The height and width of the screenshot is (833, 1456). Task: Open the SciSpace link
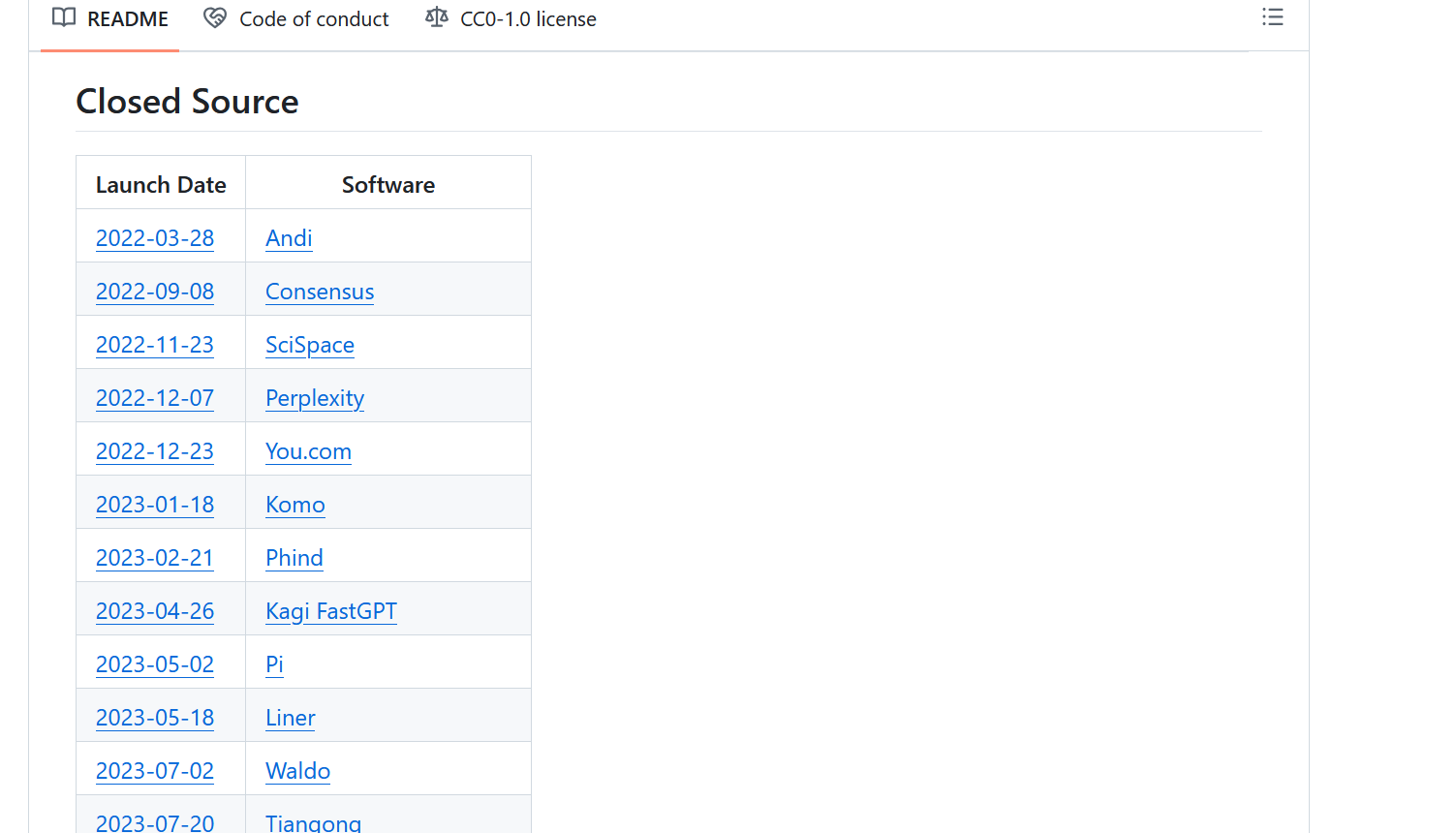tap(310, 345)
